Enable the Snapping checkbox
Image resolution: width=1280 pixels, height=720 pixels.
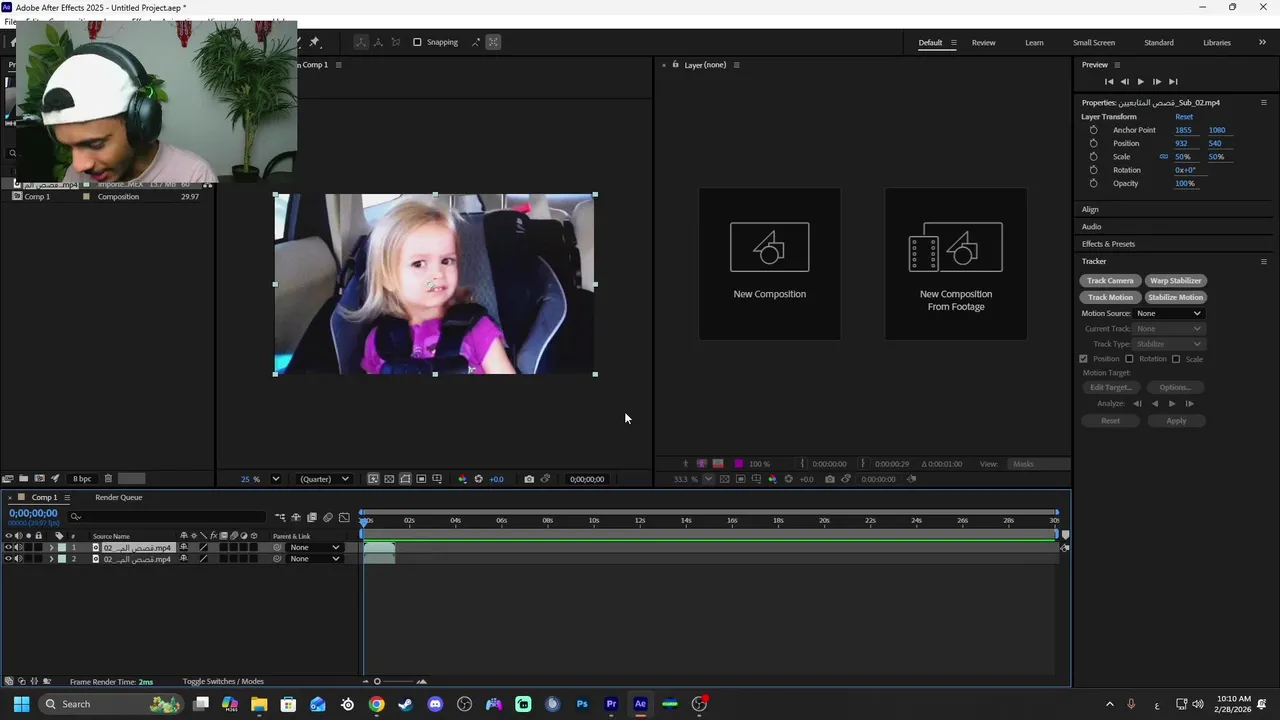point(417,42)
